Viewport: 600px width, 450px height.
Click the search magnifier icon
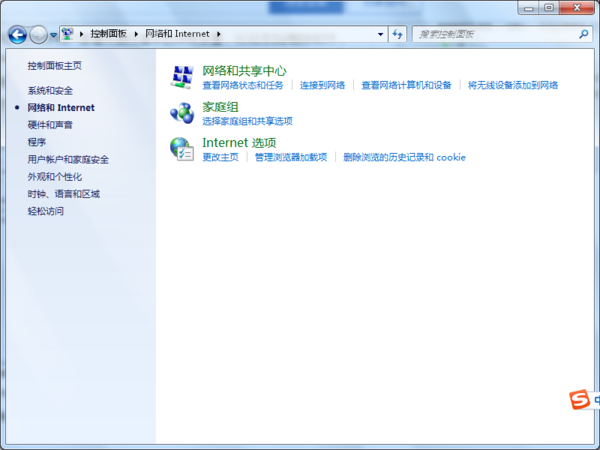pos(584,34)
